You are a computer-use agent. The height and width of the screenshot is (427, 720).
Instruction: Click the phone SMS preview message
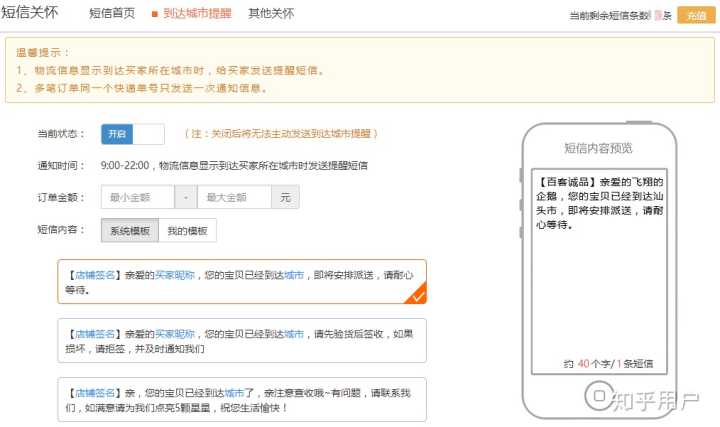click(599, 203)
